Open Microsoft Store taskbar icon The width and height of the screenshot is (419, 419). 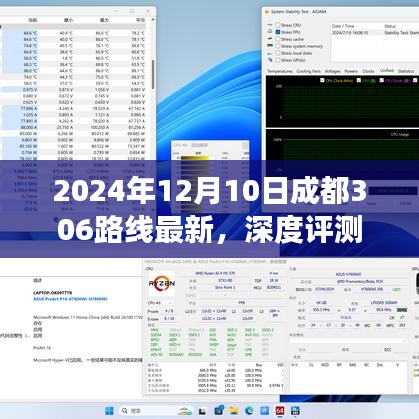point(219,410)
